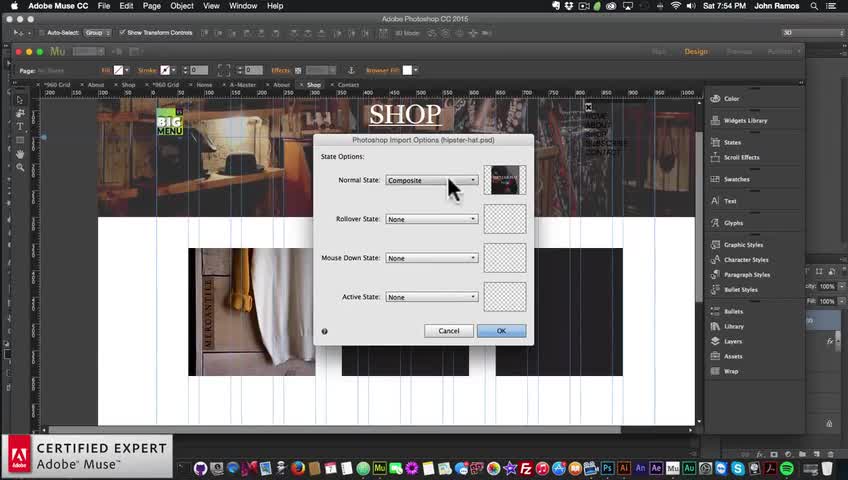Open the Glyphs panel
The width and height of the screenshot is (848, 480).
(x=733, y=223)
